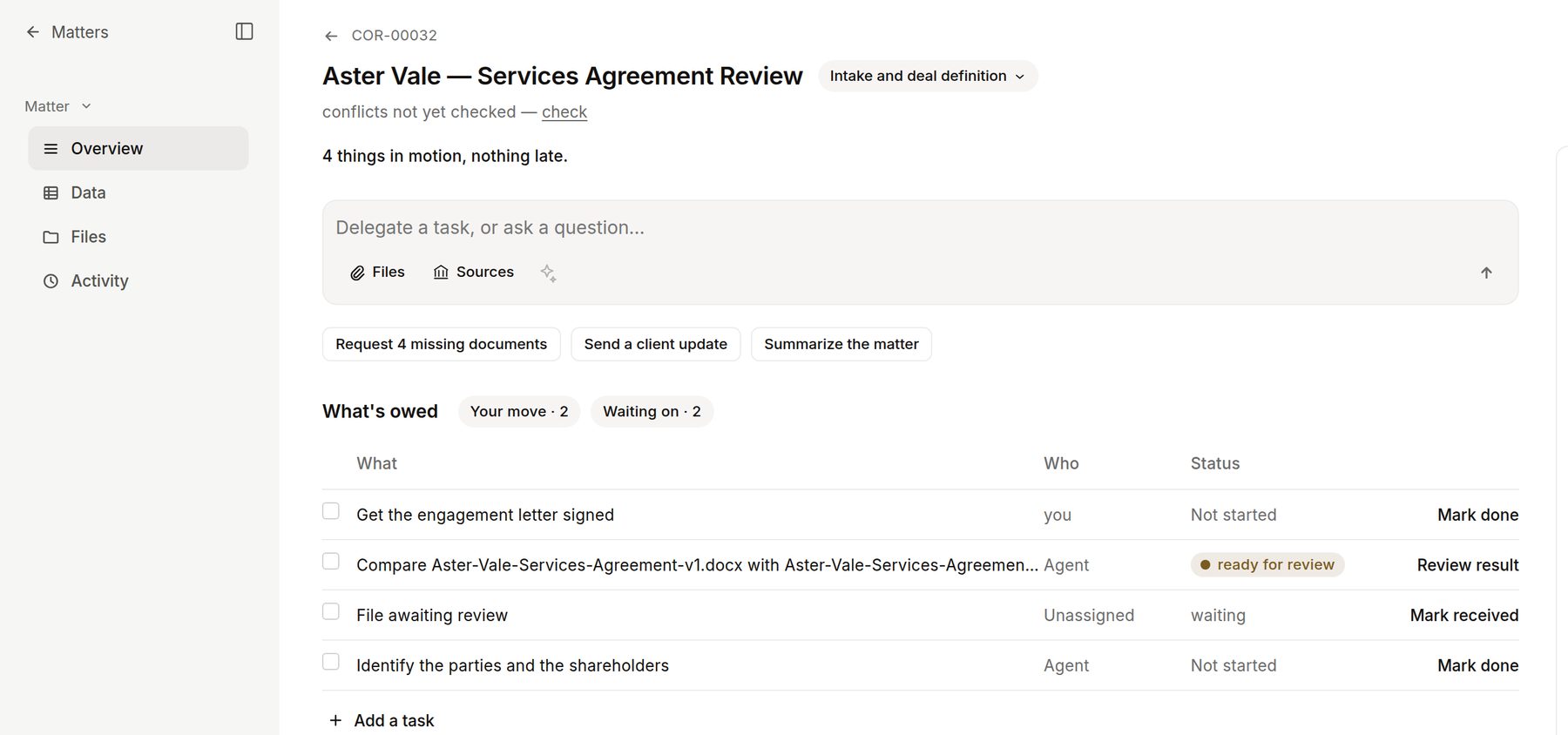The height and width of the screenshot is (735, 1568).
Task: Click the Overview list icon in sidebar
Action: pos(51,149)
